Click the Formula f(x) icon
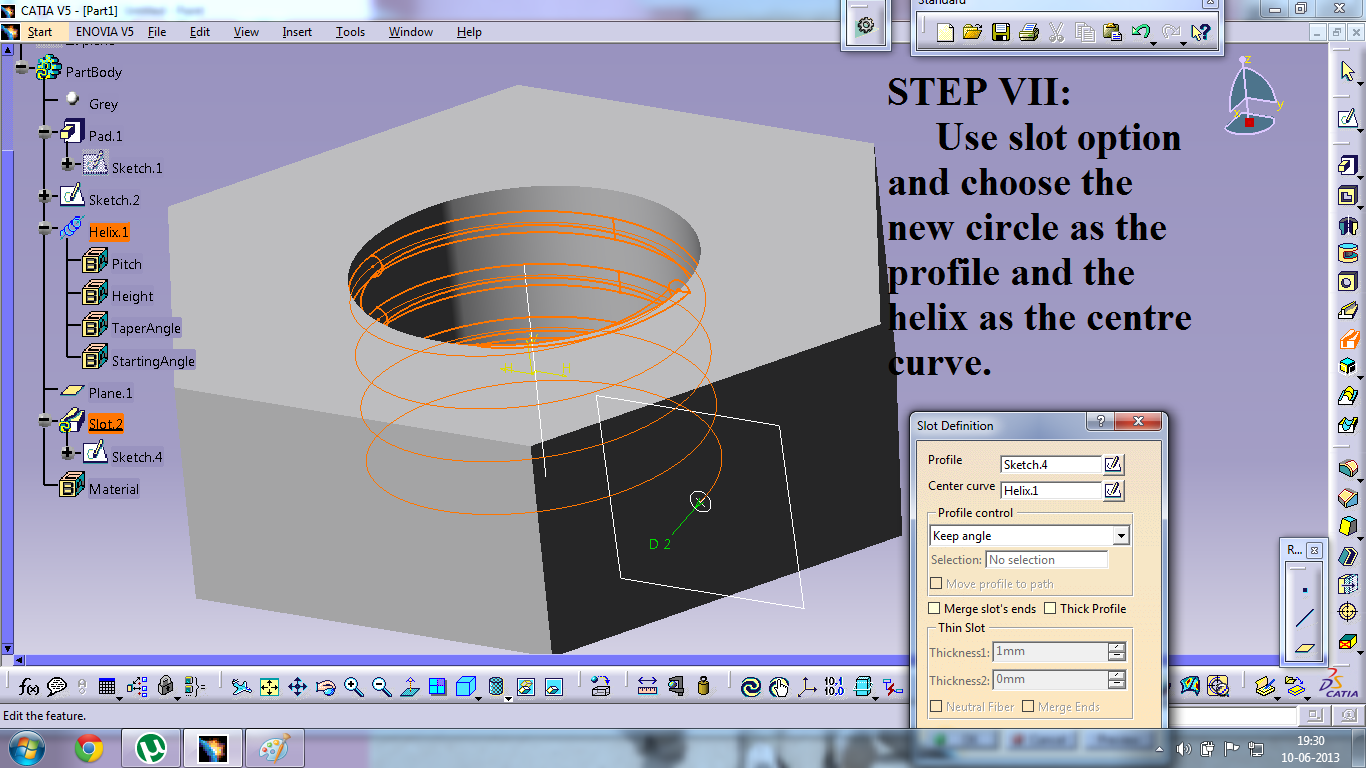This screenshot has height=768, width=1366. pyautogui.click(x=29, y=686)
